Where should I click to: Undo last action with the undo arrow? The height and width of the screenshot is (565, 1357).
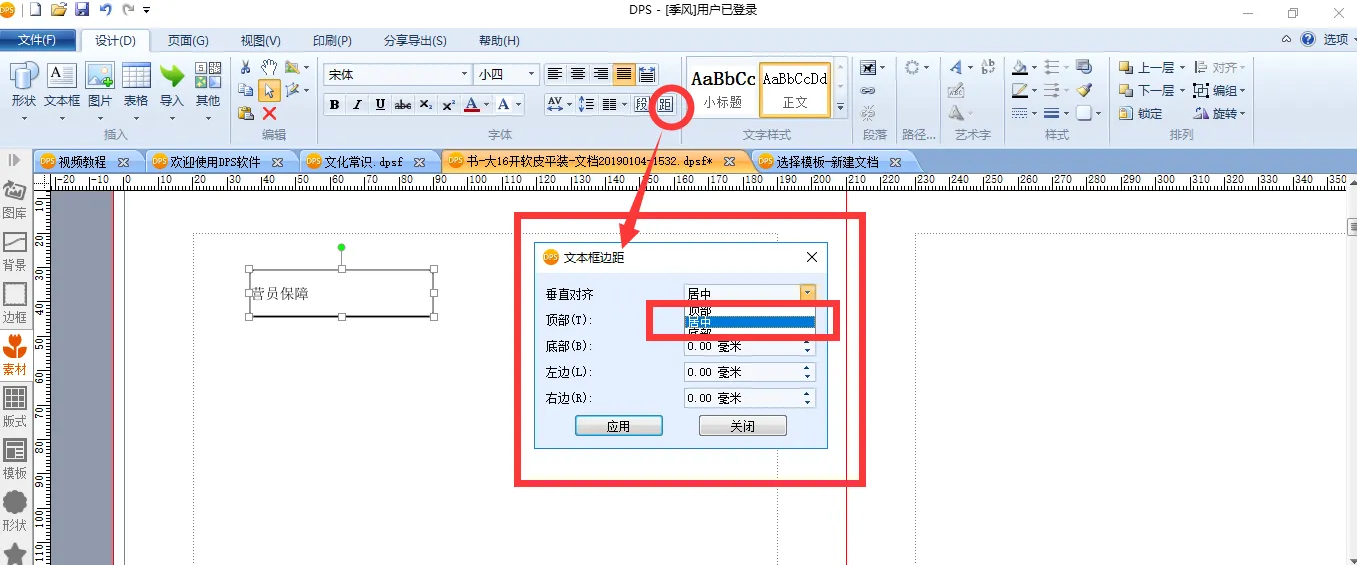pyautogui.click(x=105, y=10)
